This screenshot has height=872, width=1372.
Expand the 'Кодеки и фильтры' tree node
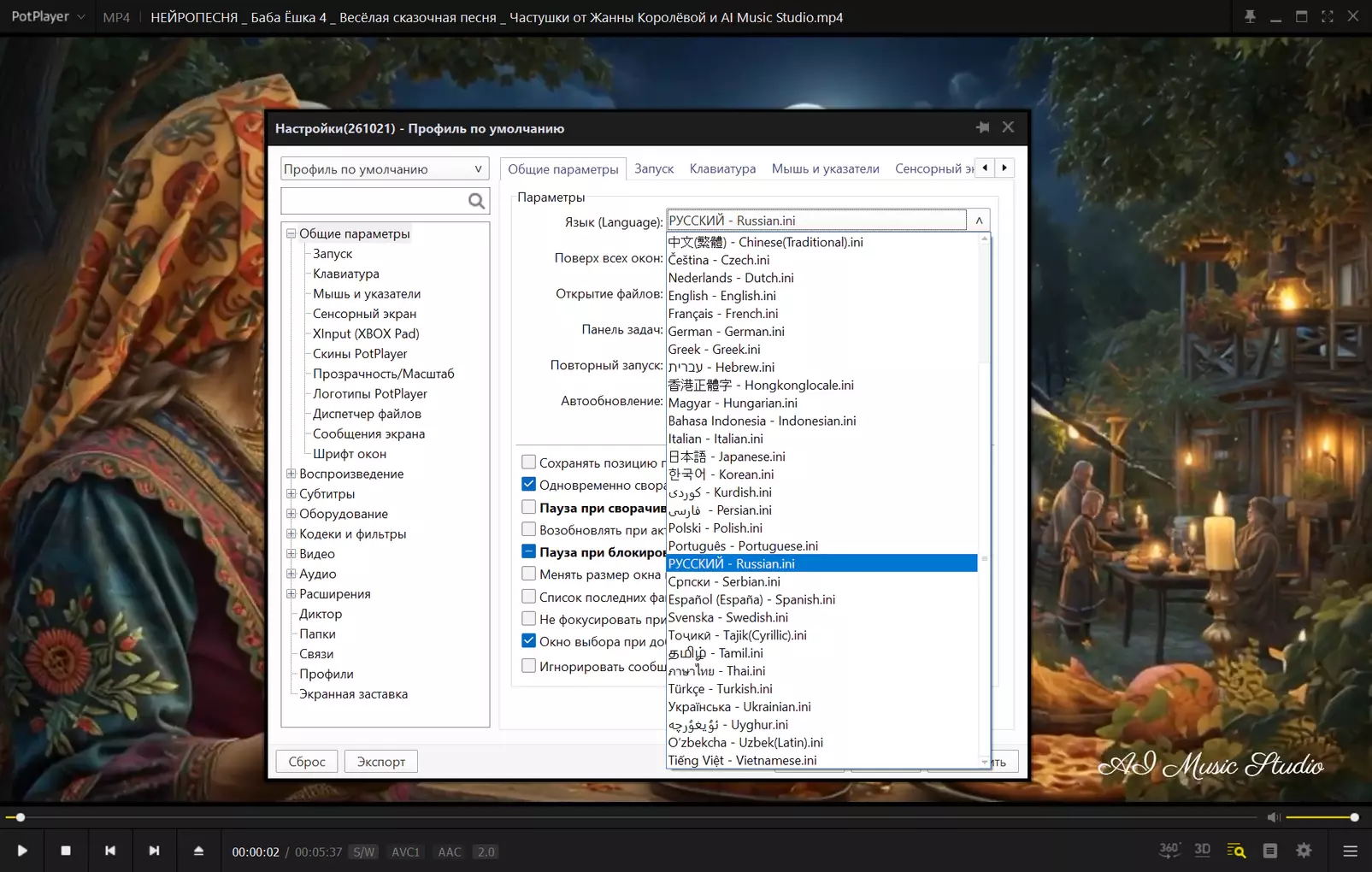[x=291, y=533]
